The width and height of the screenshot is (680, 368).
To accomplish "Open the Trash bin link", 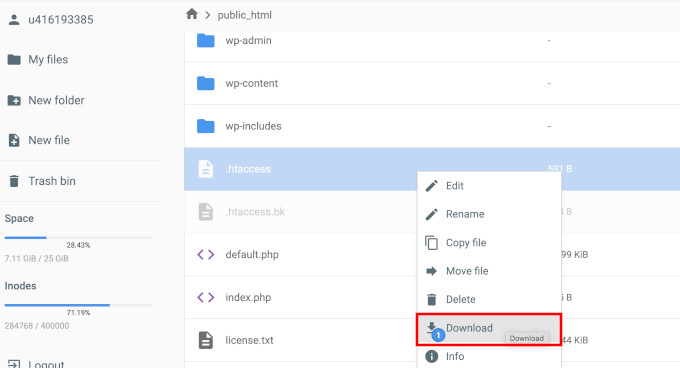I will point(52,181).
